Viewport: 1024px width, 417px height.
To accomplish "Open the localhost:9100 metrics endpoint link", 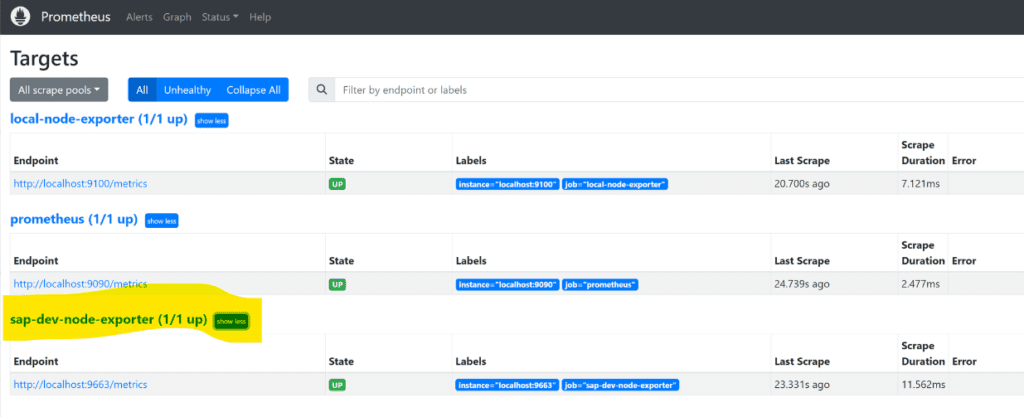I will tap(80, 184).
